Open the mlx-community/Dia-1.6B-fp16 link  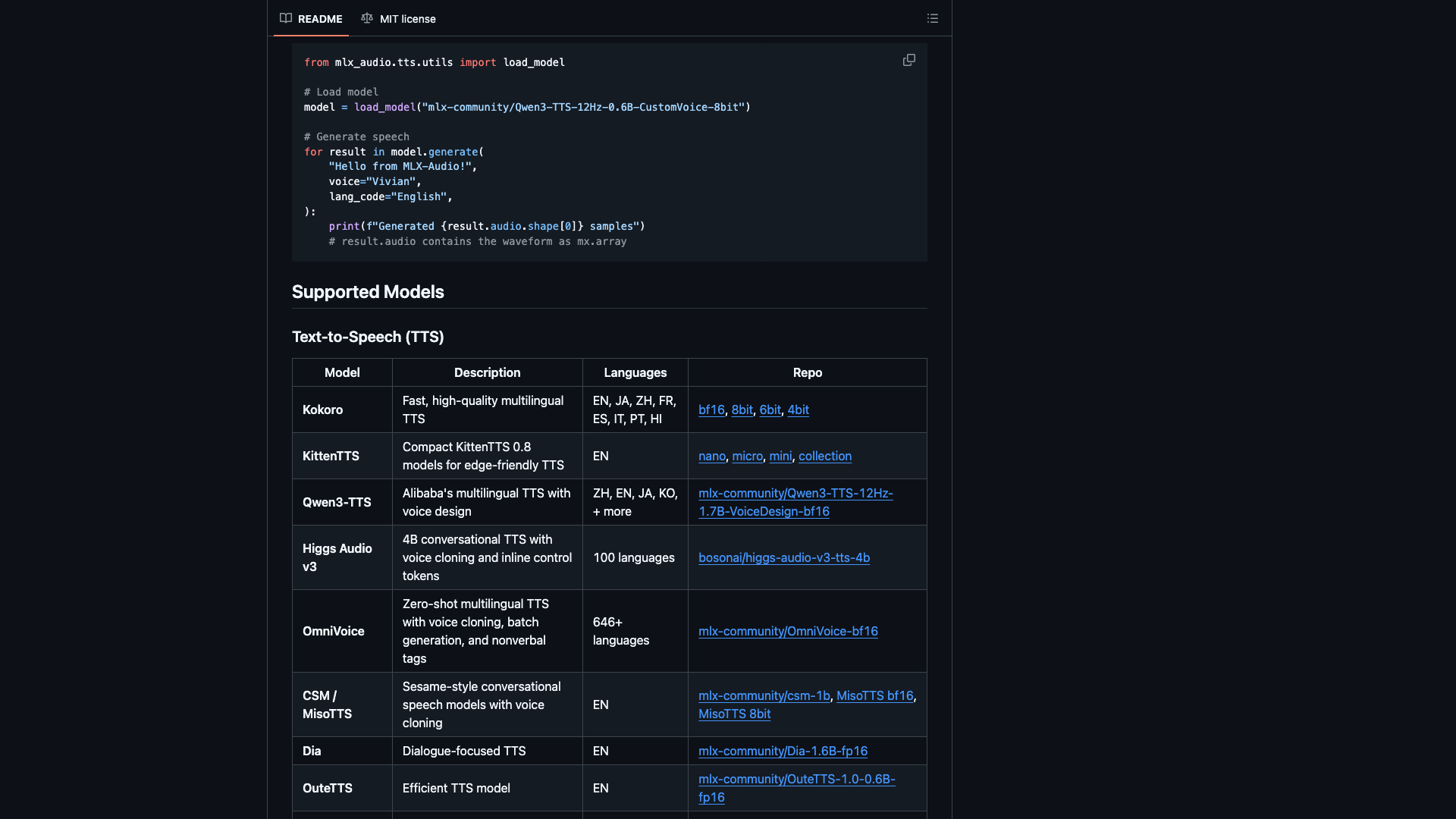pos(783,751)
